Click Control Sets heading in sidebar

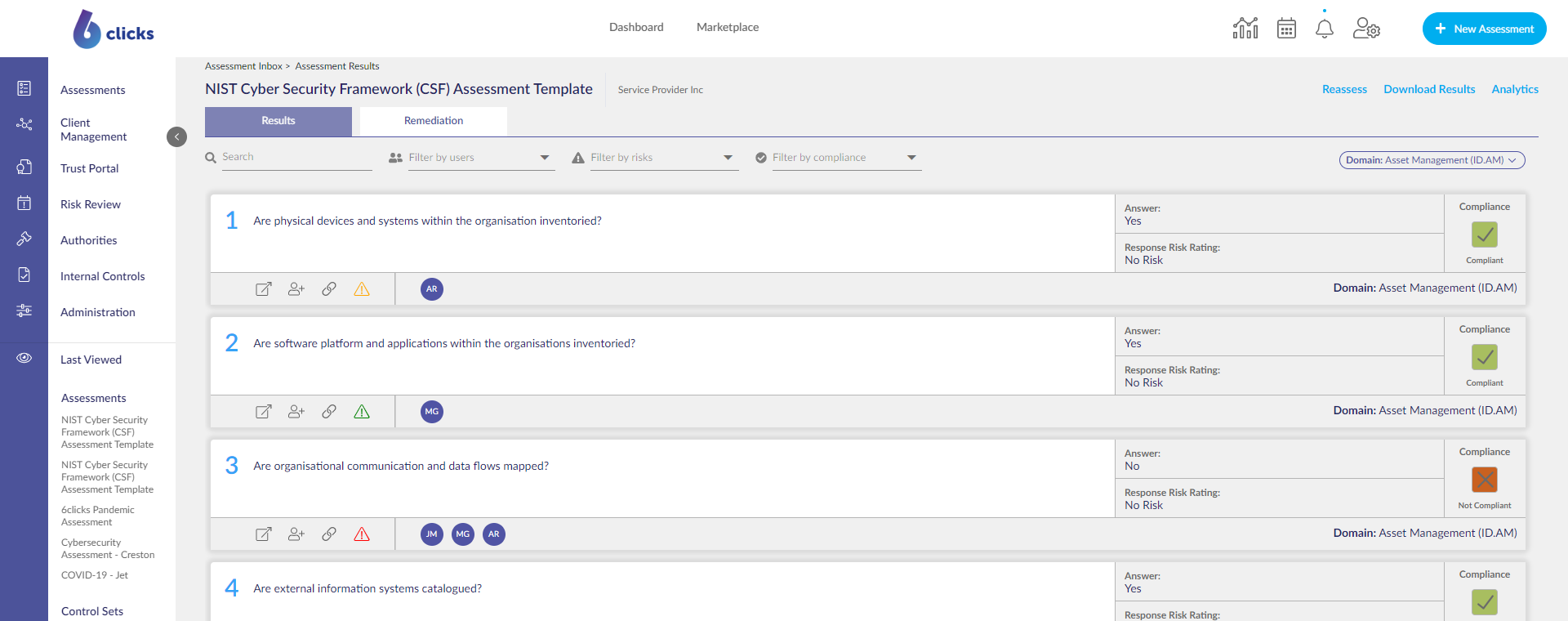[x=92, y=611]
